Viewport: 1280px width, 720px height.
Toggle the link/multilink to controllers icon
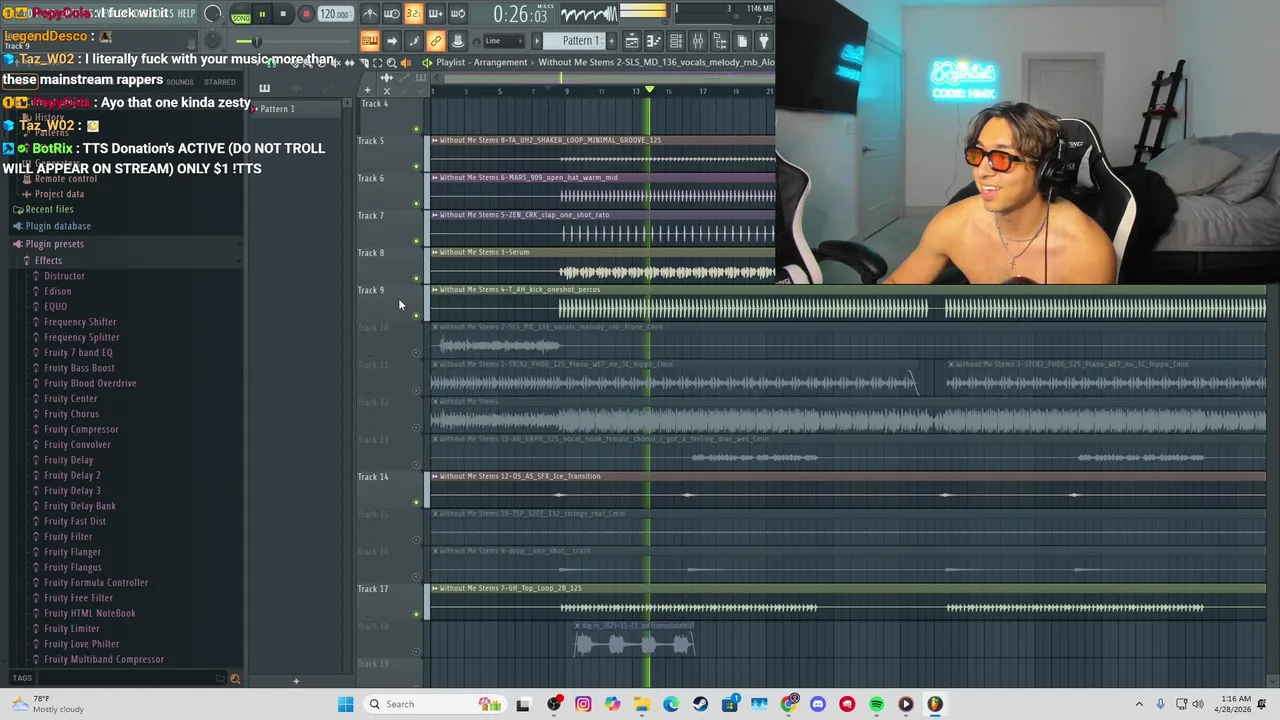pyautogui.click(x=436, y=41)
